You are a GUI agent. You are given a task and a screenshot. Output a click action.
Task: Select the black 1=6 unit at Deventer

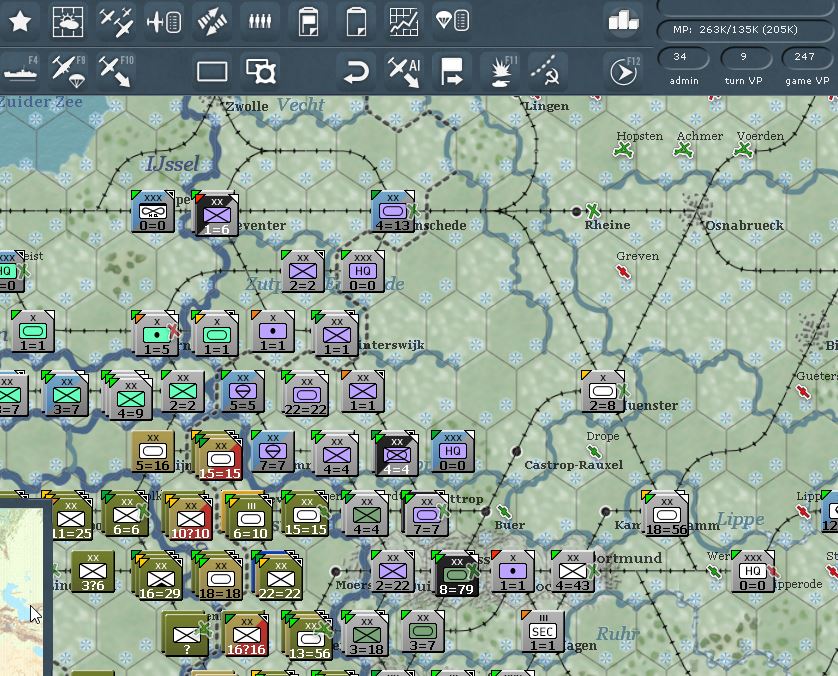216,214
